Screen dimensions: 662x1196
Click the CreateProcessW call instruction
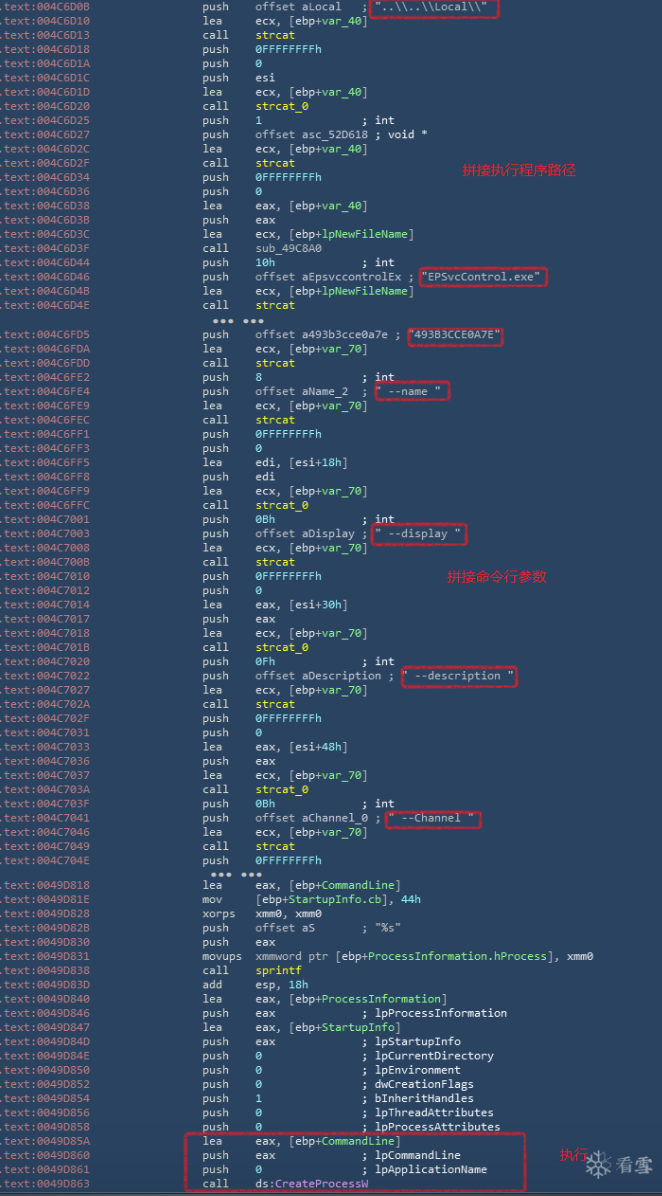pos(312,1183)
